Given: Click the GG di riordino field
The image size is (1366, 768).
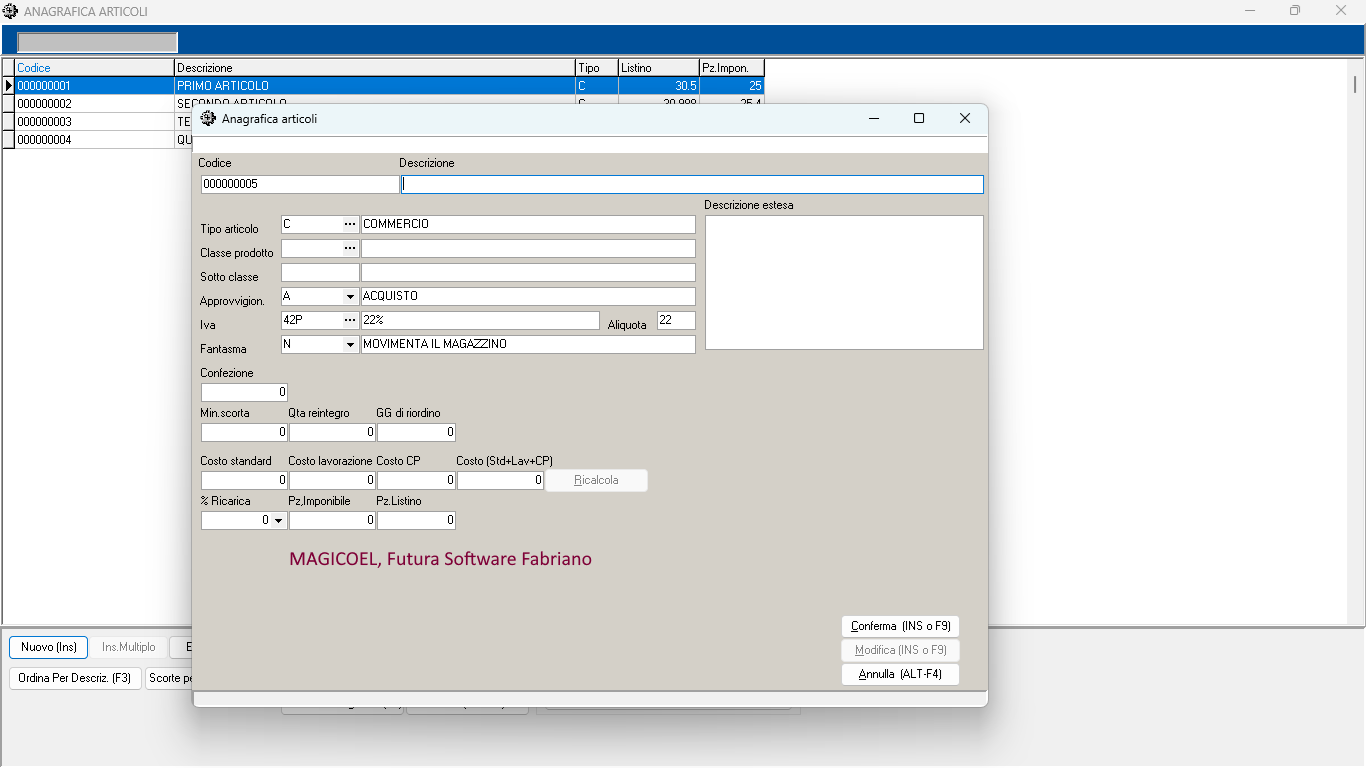Looking at the screenshot, I should click(x=416, y=432).
